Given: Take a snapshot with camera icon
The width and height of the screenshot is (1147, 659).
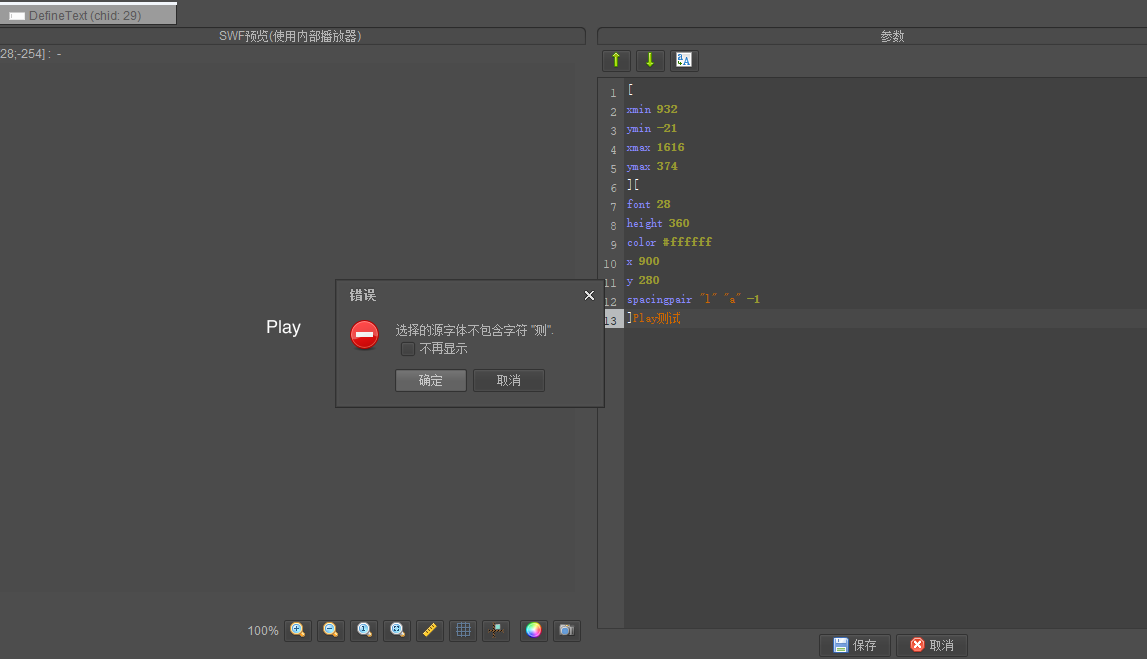Looking at the screenshot, I should 567,630.
